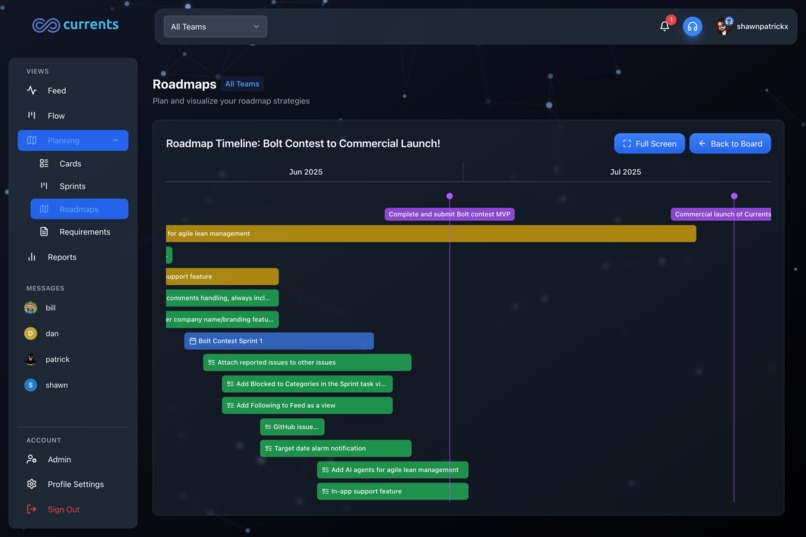
Task: Click the red notification count badge
Action: [671, 20]
